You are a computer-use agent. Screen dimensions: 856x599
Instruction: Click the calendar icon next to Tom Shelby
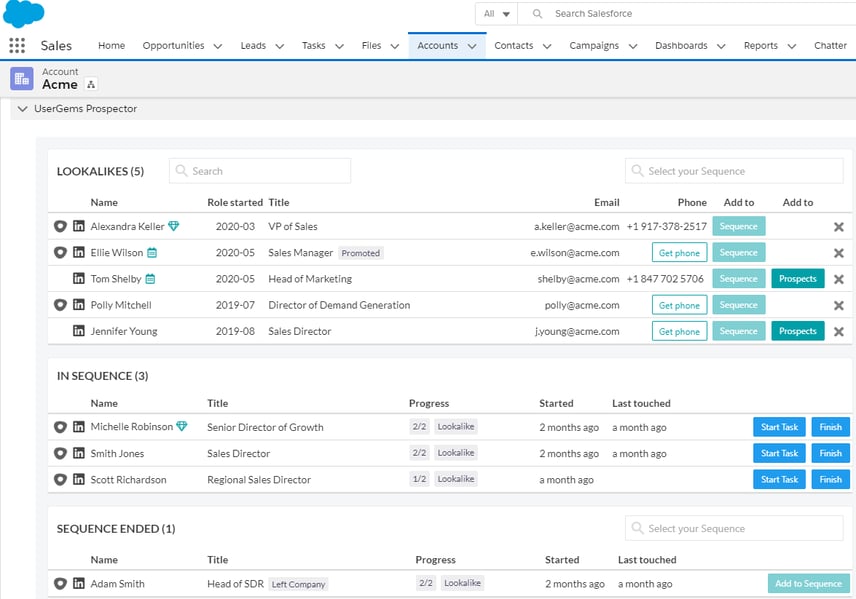[150, 278]
